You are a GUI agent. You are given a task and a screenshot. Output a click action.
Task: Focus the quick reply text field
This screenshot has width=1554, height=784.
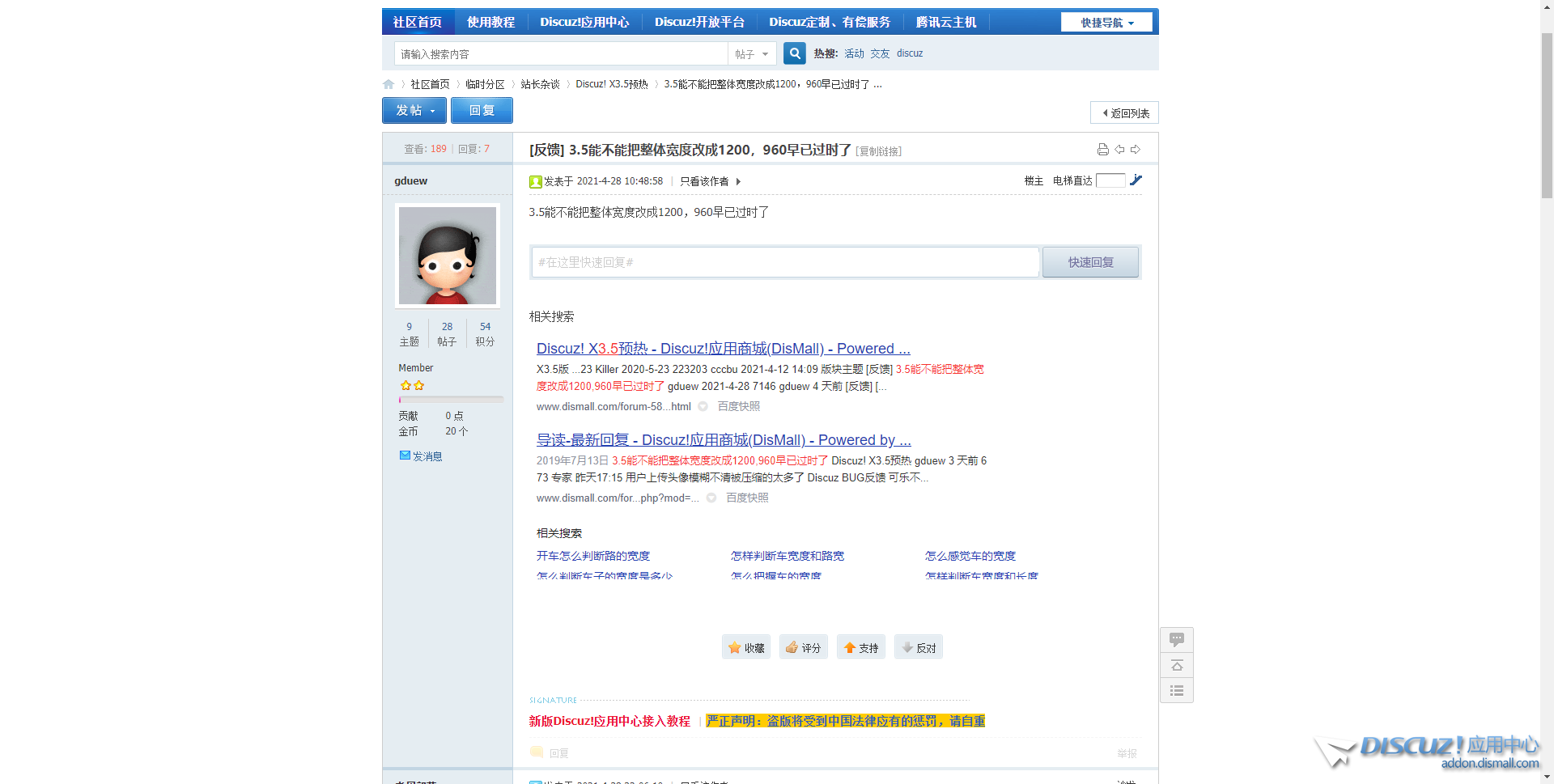coord(785,262)
